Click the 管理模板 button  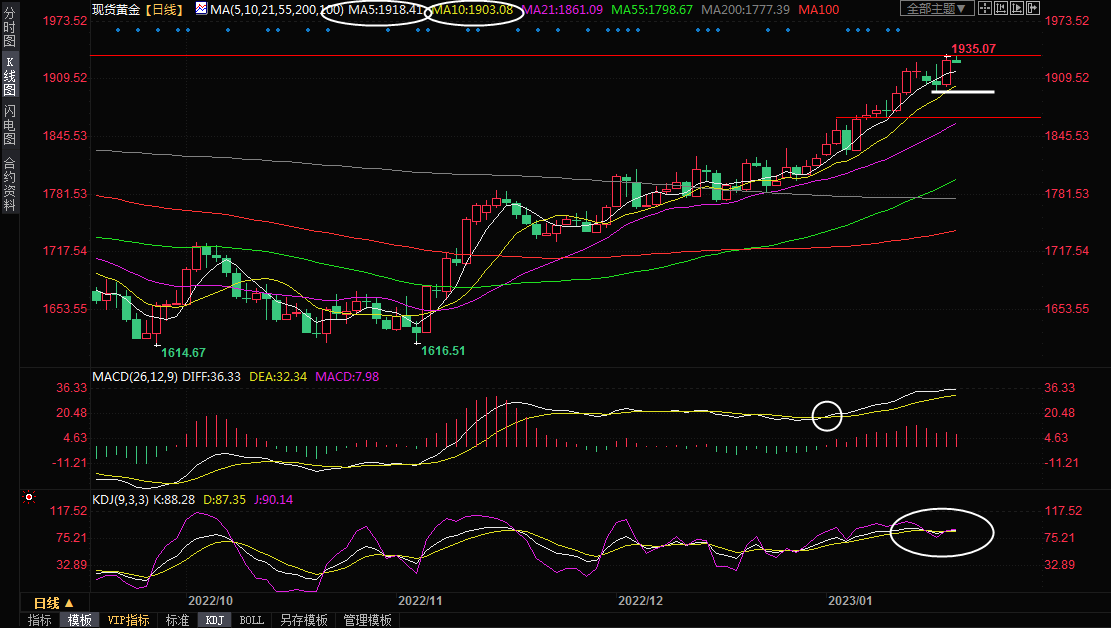tap(367, 620)
